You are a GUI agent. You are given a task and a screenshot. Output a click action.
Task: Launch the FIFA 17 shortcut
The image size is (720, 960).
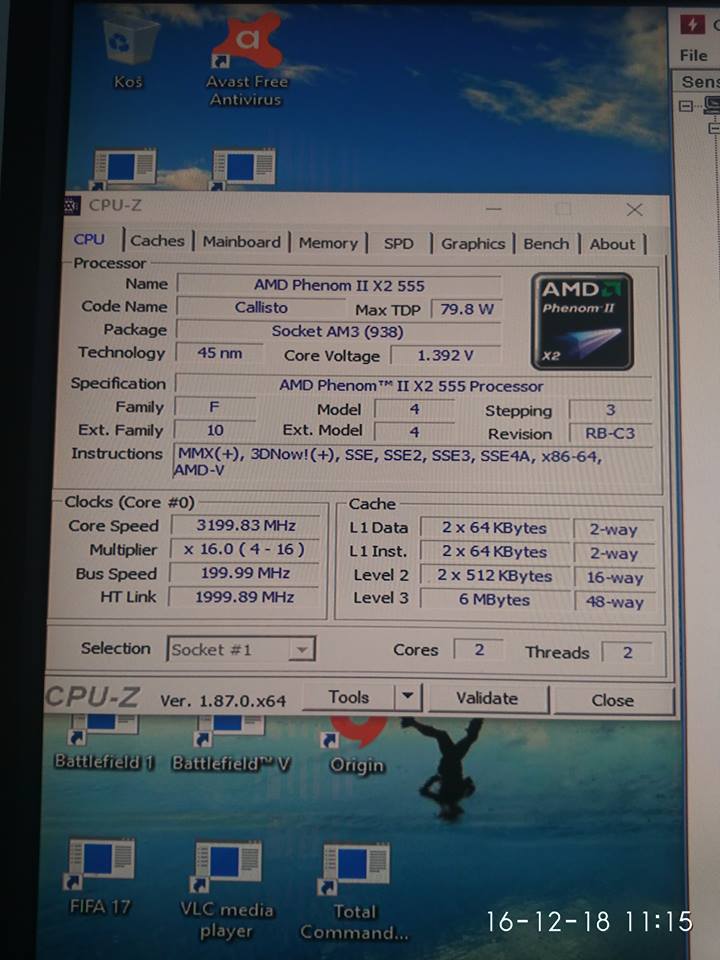coord(100,877)
